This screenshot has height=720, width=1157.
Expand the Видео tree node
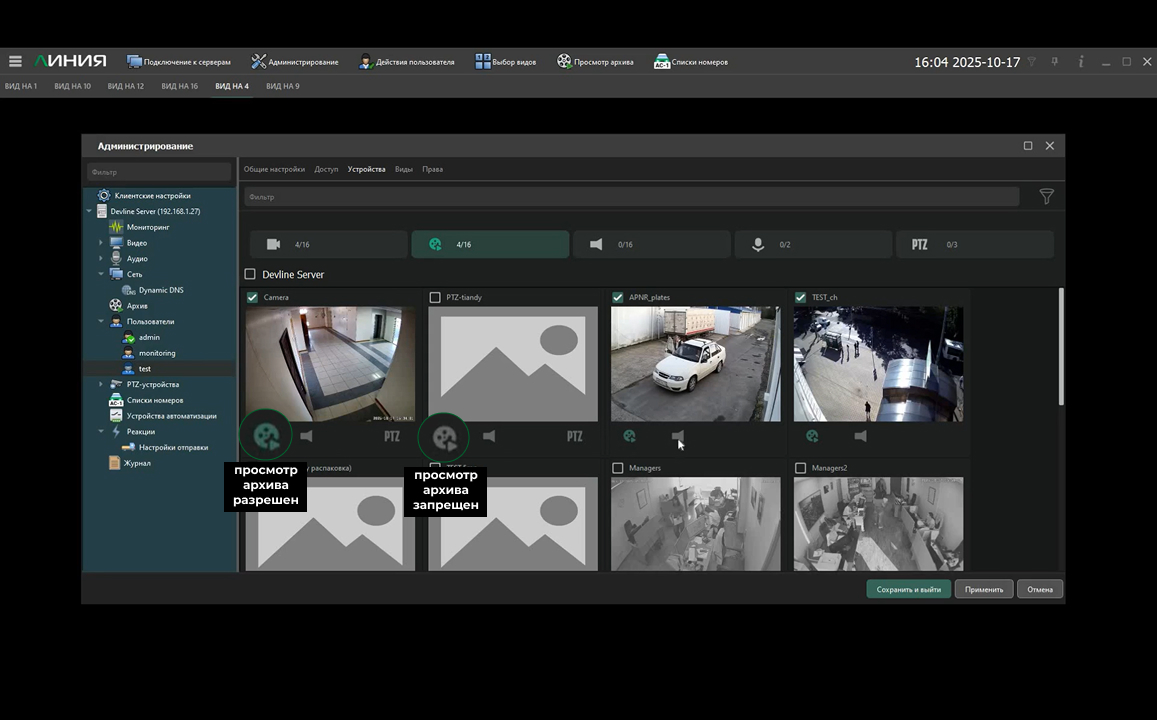(x=101, y=243)
